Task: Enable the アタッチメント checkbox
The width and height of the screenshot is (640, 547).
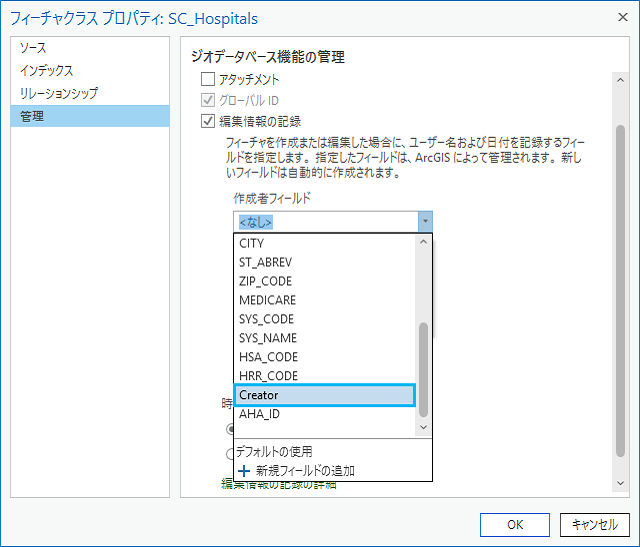Action: pos(208,79)
